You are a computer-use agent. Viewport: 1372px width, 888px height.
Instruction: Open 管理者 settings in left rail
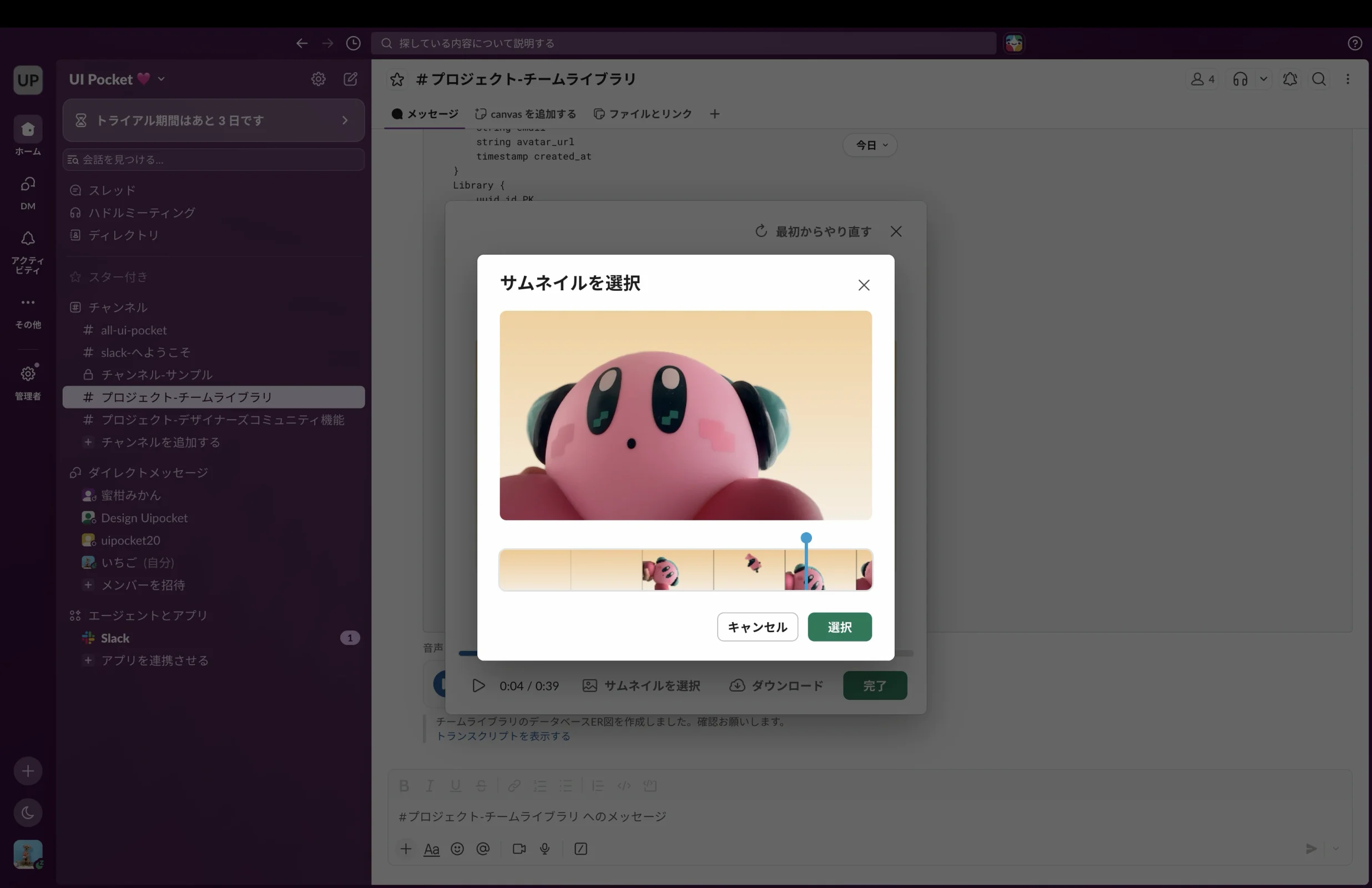(28, 382)
